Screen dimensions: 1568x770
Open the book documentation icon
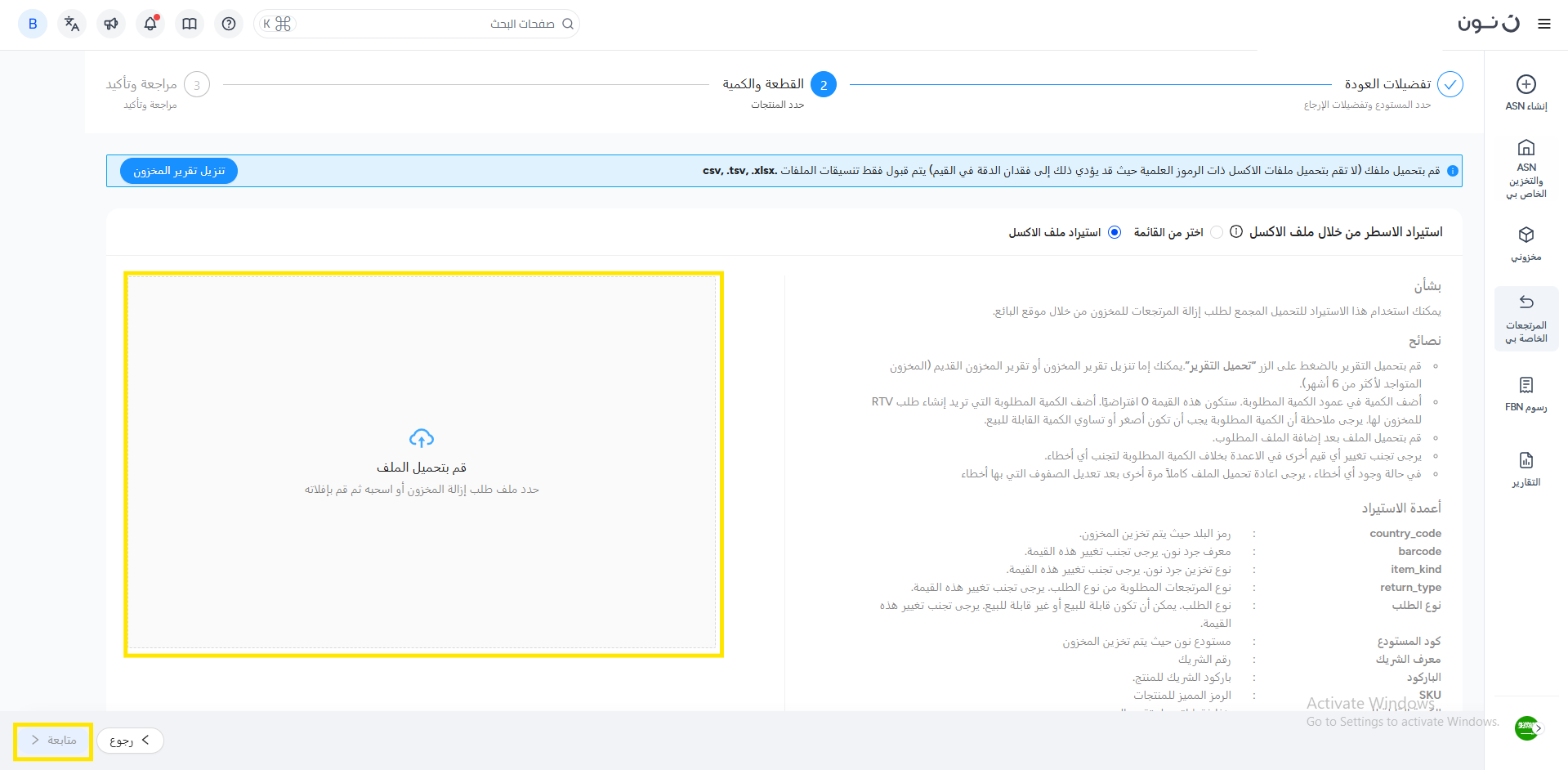(190, 24)
